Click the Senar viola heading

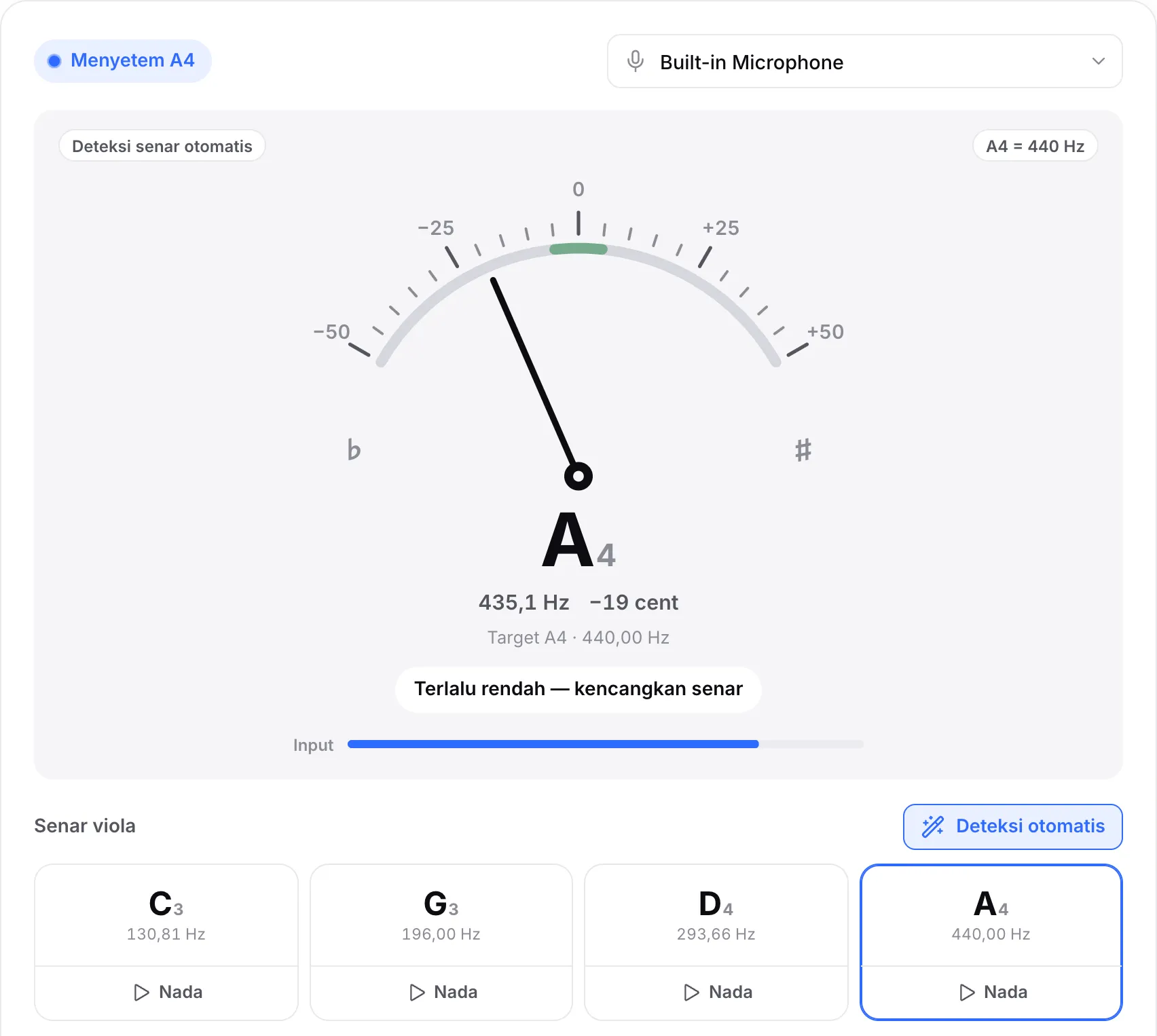85,826
